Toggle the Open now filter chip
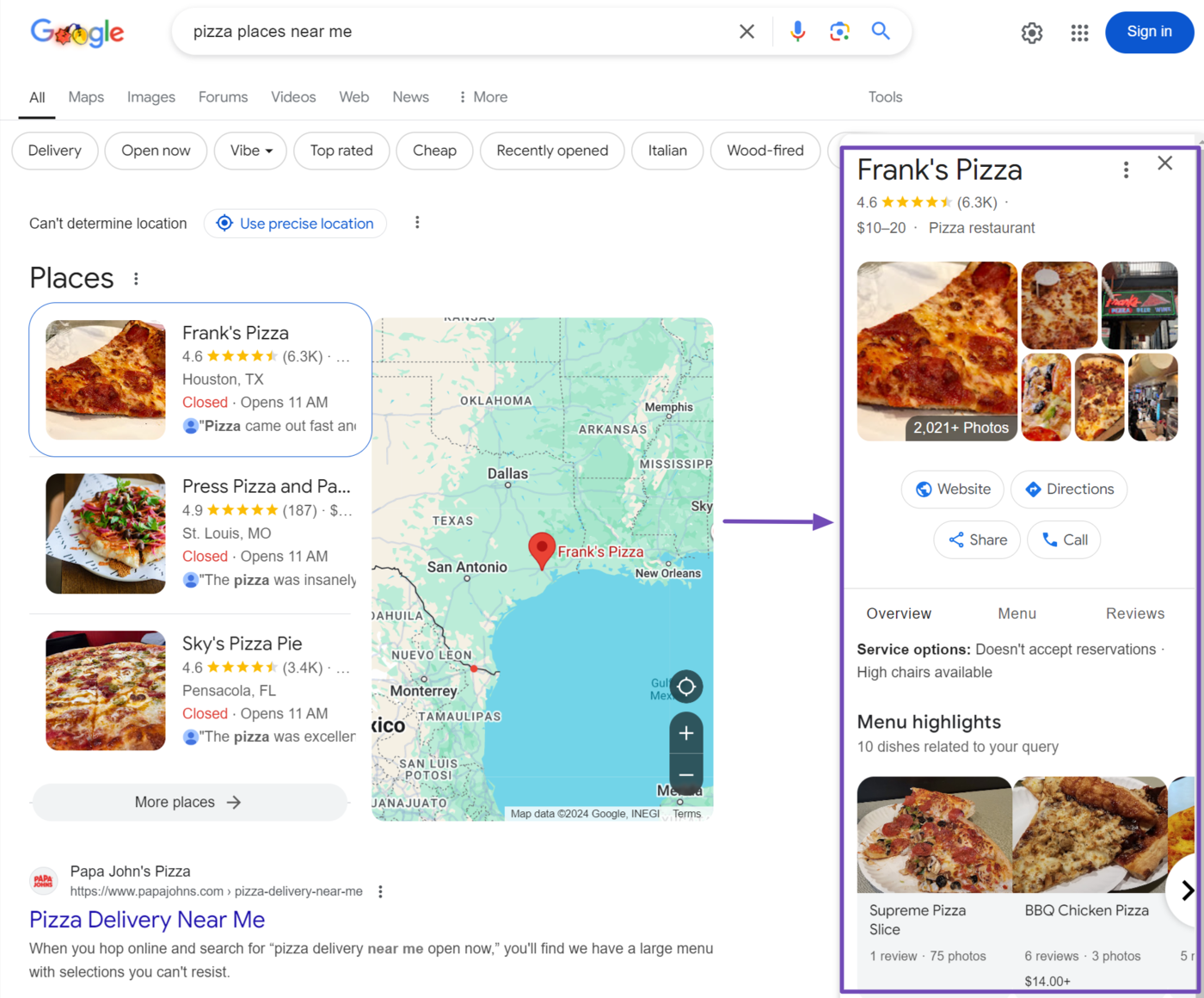Image resolution: width=1204 pixels, height=998 pixels. [x=156, y=151]
